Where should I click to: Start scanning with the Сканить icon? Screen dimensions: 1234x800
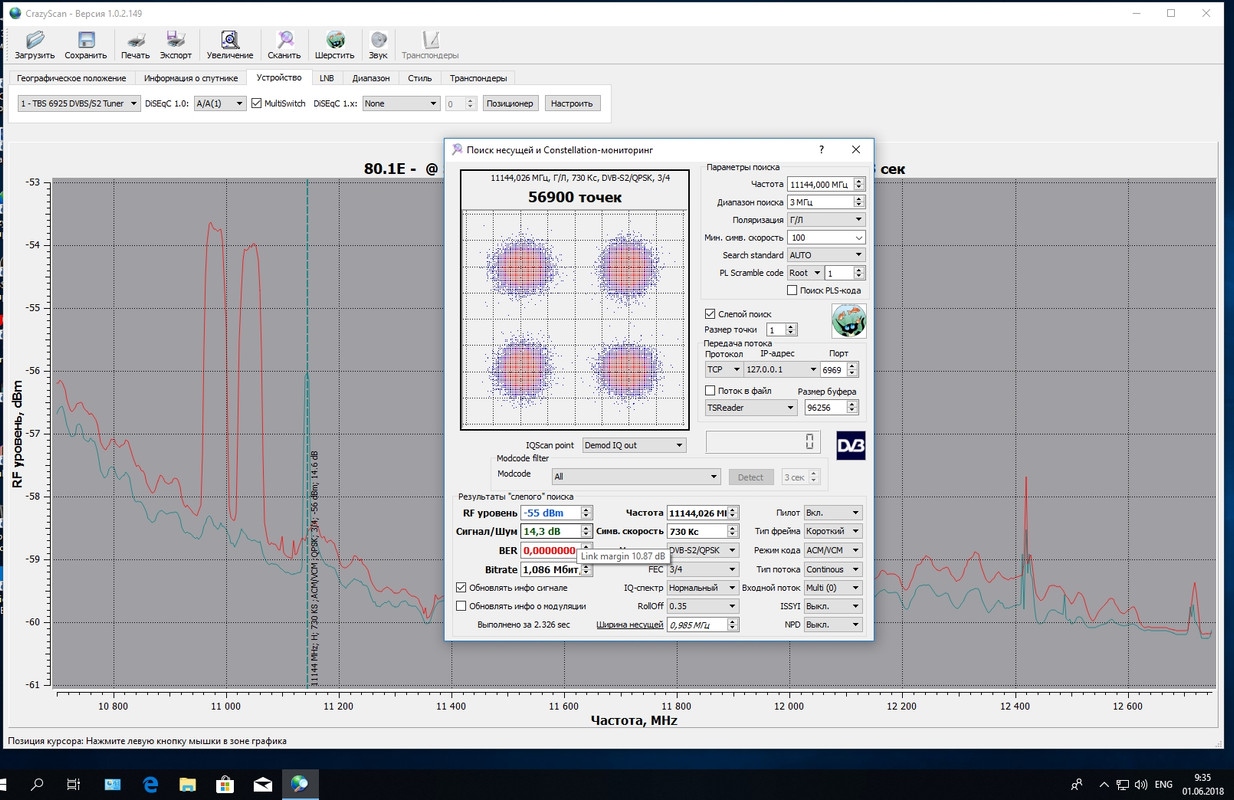(284, 45)
